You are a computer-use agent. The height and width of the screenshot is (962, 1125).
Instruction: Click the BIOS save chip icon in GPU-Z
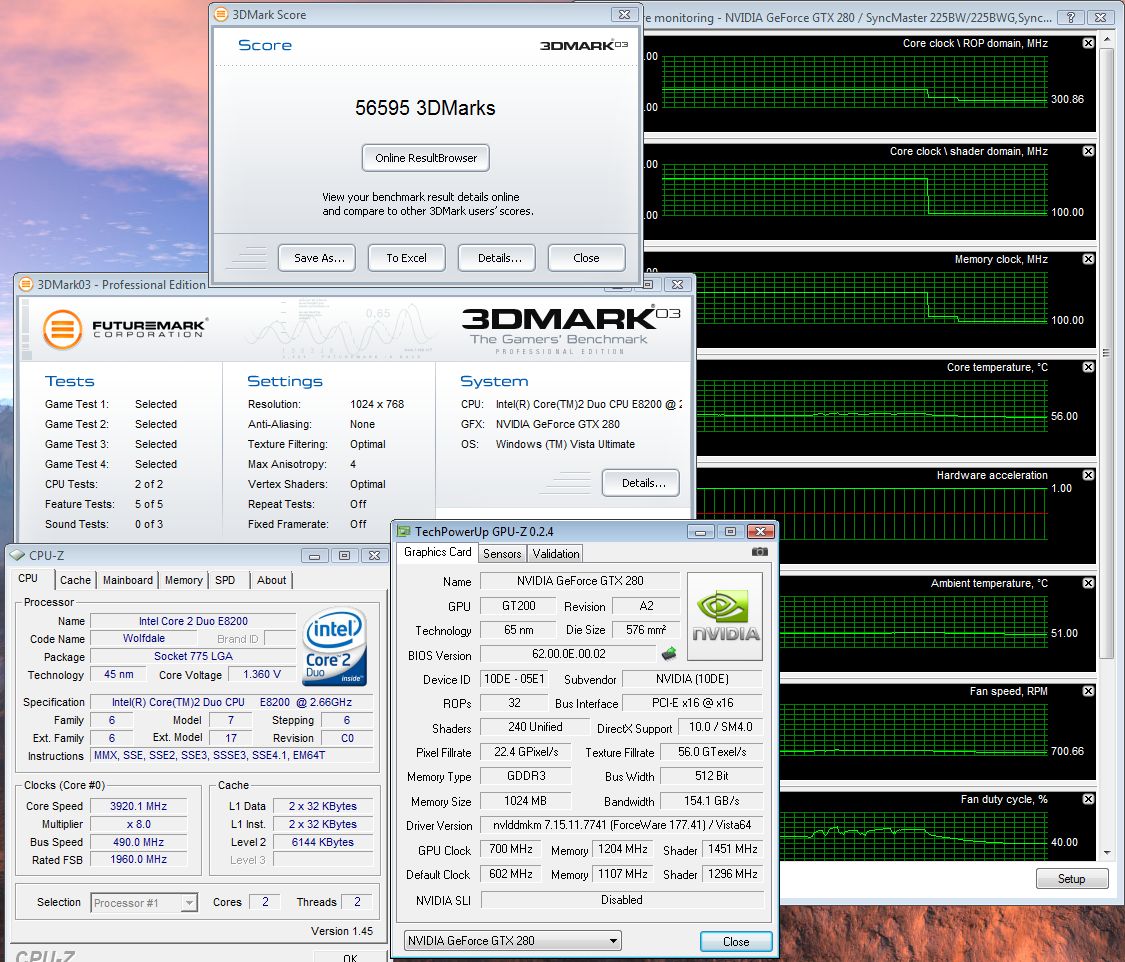669,654
